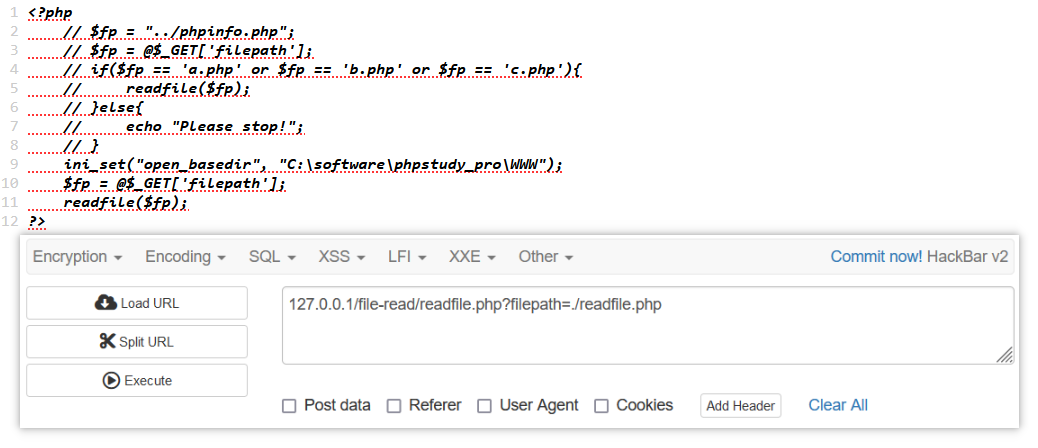Click the Execute play icon
1038x448 pixels.
click(x=111, y=381)
